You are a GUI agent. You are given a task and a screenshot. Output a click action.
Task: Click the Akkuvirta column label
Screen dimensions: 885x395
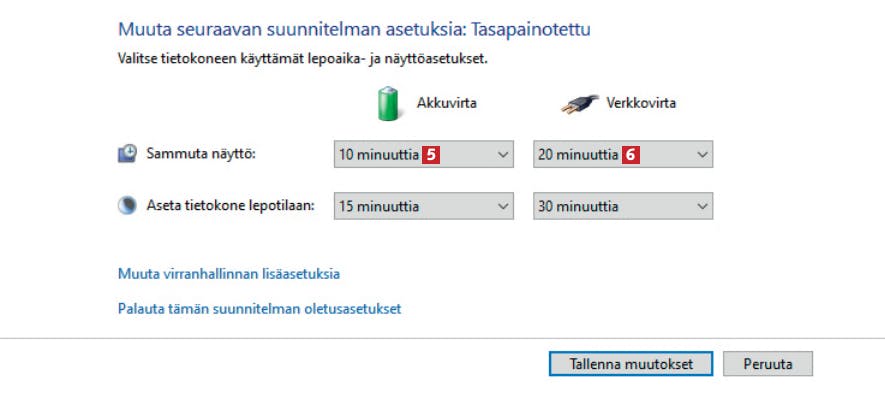point(446,103)
